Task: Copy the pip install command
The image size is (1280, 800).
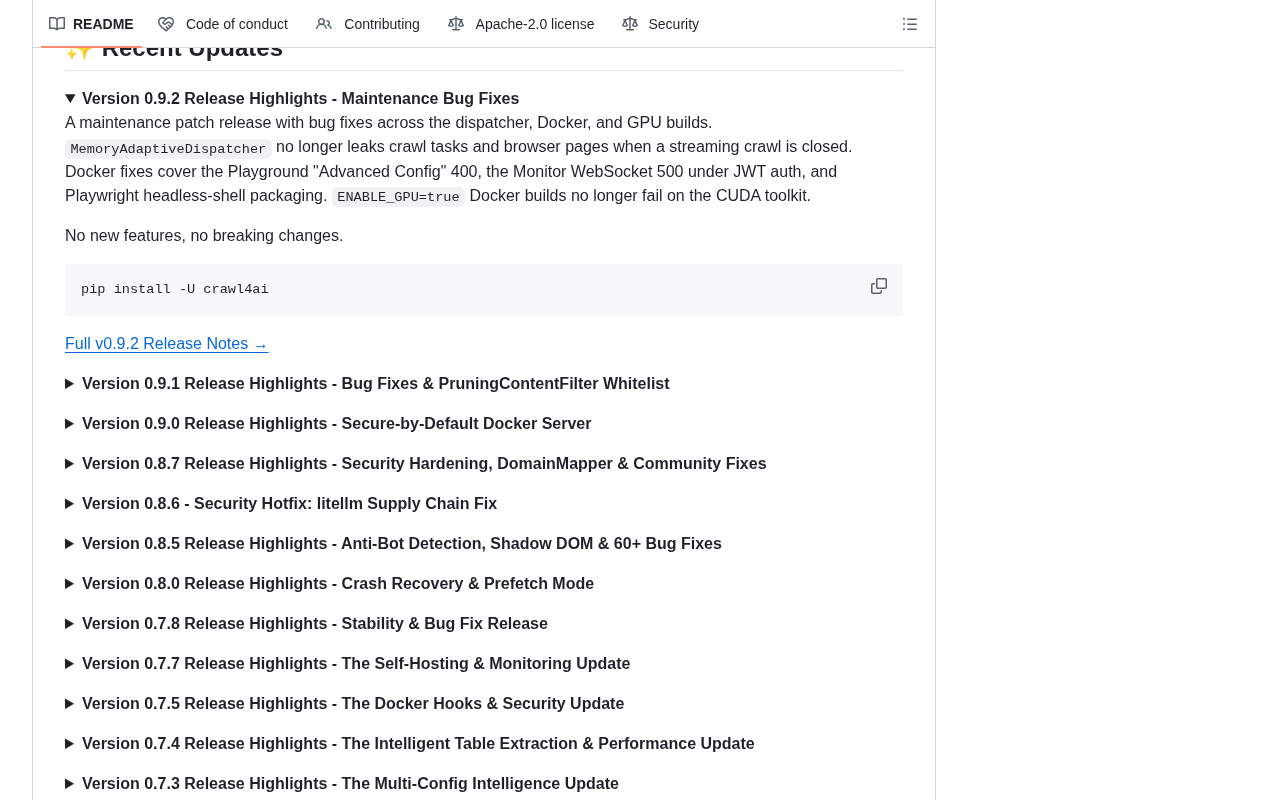Action: pyautogui.click(x=879, y=286)
